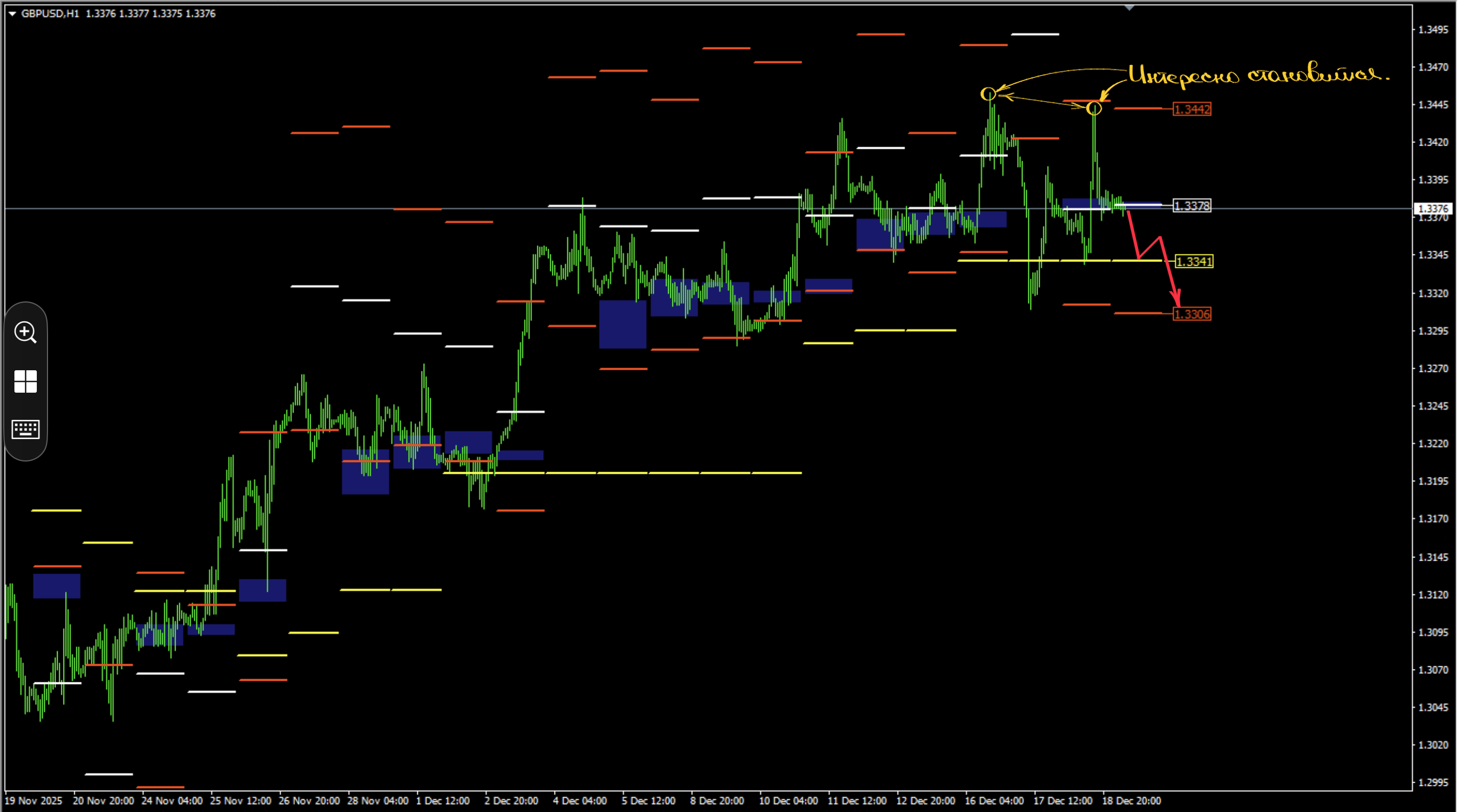The image size is (1458, 812).
Task: Click the 1.3120 price scale value
Action: pyautogui.click(x=1433, y=595)
